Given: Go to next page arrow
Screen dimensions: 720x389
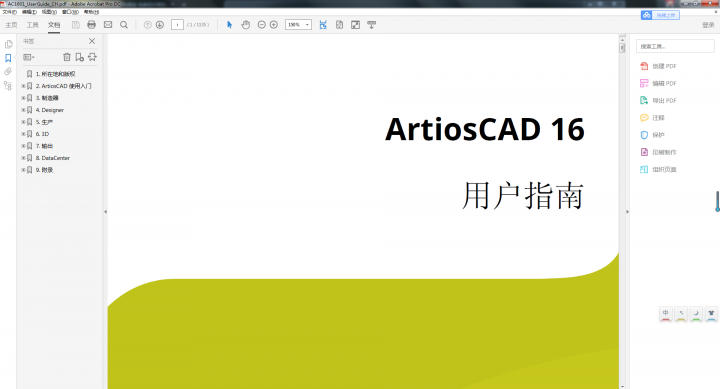Looking at the screenshot, I should [160, 25].
